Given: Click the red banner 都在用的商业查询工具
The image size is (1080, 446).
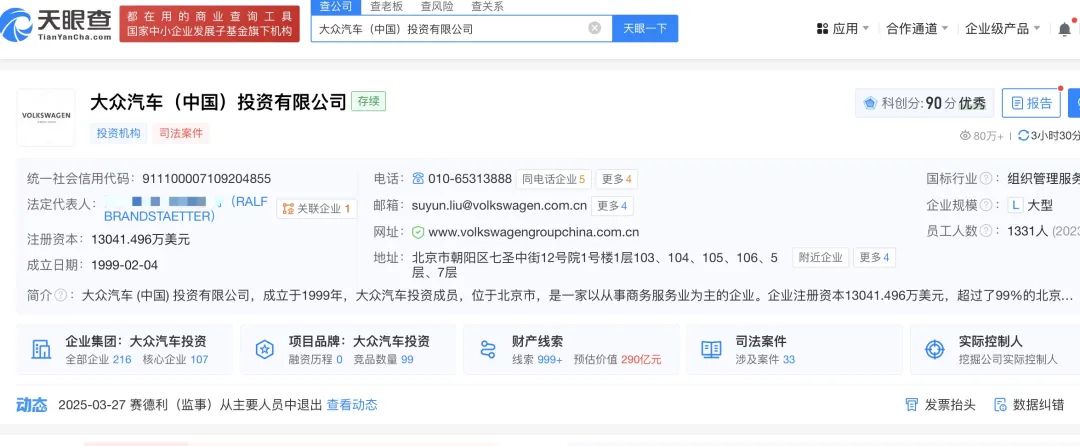Looking at the screenshot, I should click(x=209, y=24).
